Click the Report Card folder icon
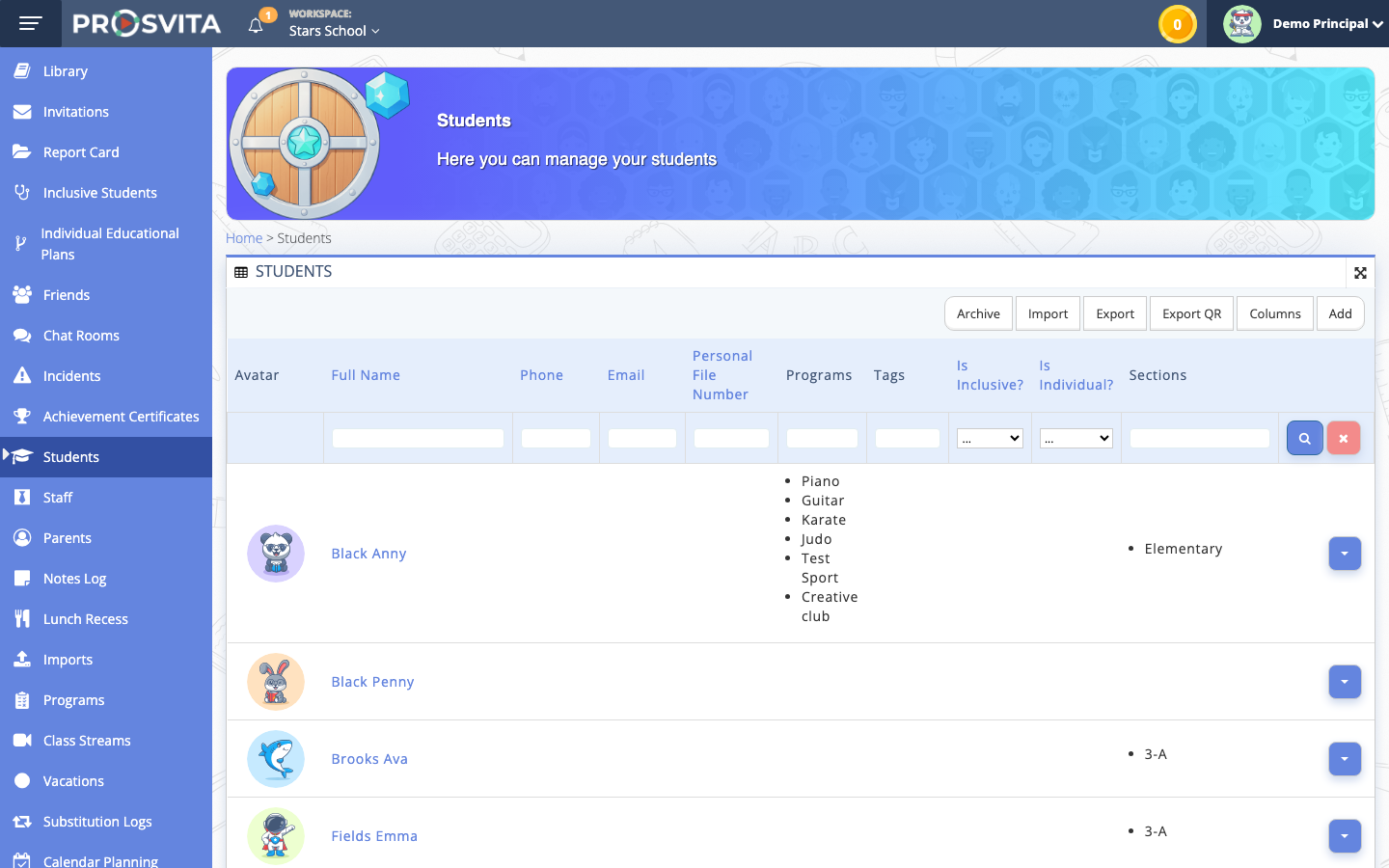This screenshot has width=1389, height=868. (x=22, y=152)
